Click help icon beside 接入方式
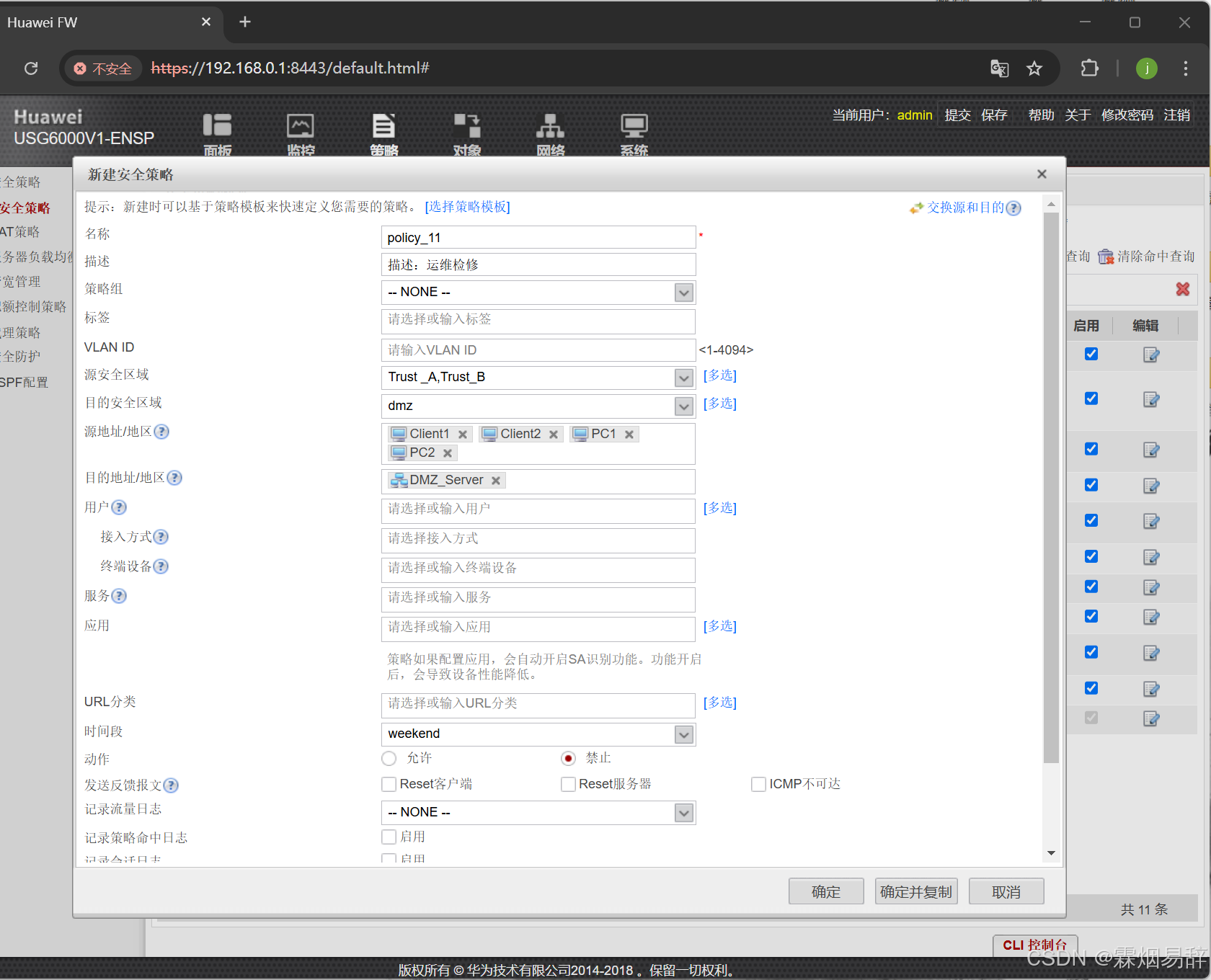1211x980 pixels. (x=161, y=537)
